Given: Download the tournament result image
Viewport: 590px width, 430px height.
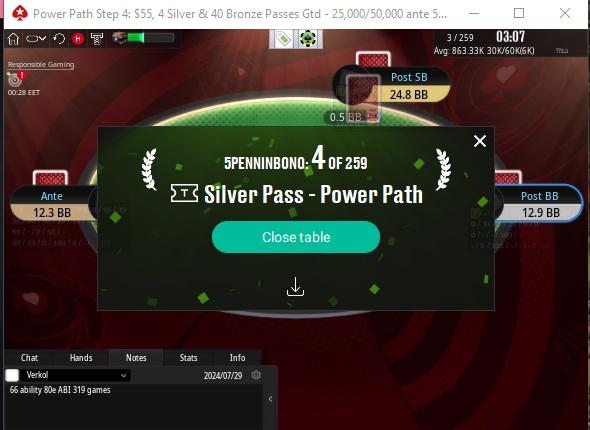Looking at the screenshot, I should [295, 287].
